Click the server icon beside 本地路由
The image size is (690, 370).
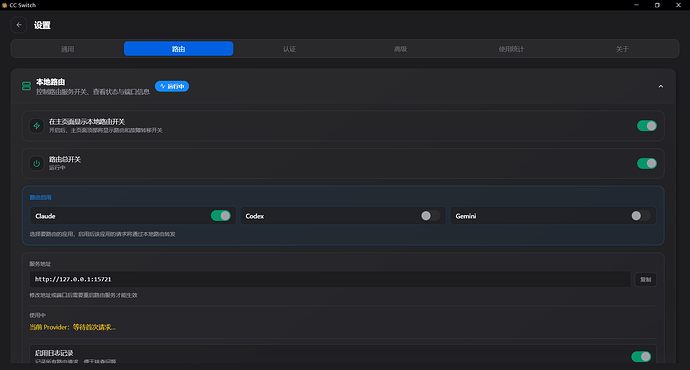(26, 86)
